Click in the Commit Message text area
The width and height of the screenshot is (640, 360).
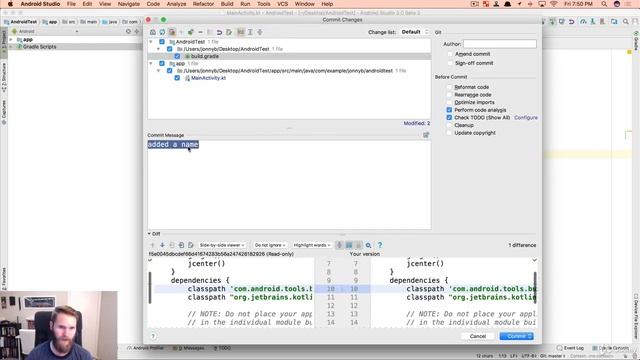[289, 184]
